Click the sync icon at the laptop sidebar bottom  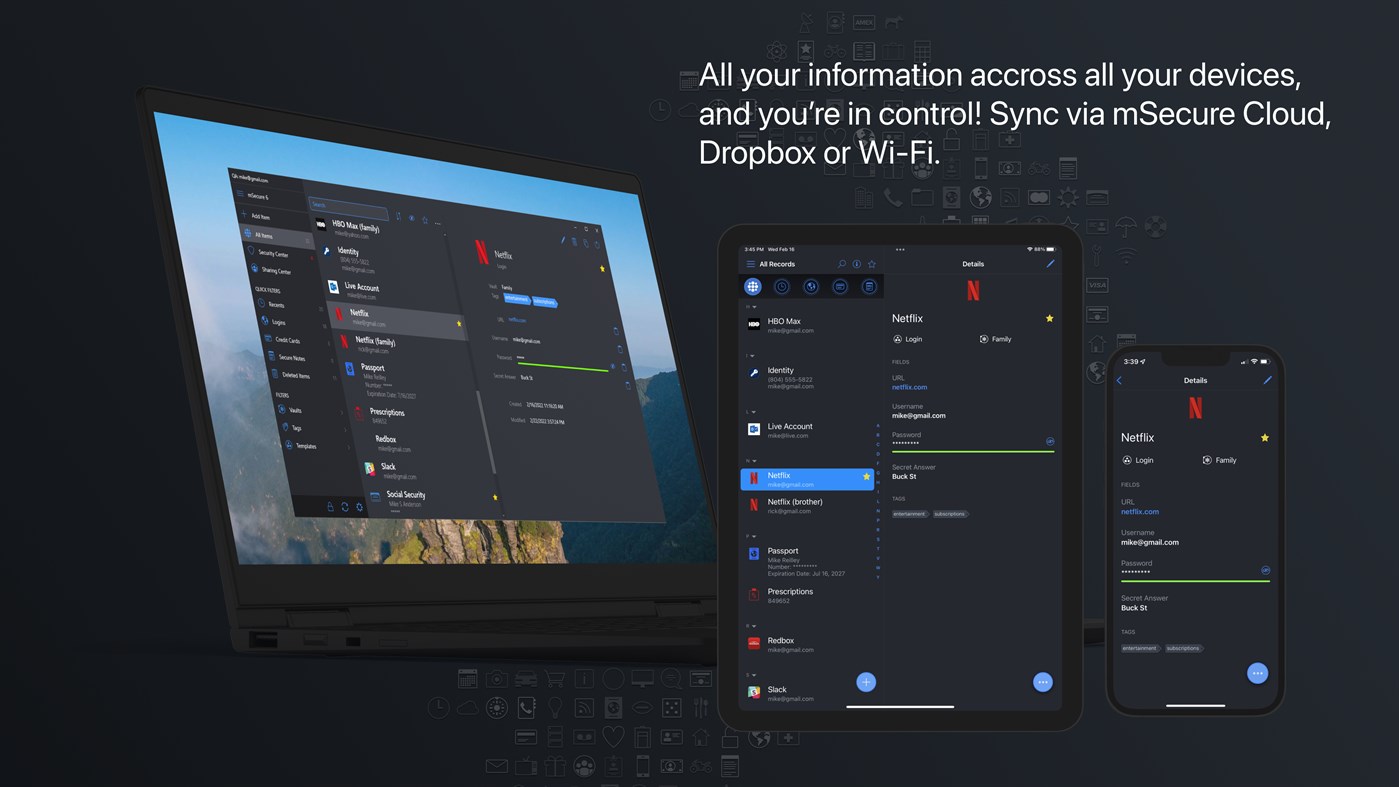(x=345, y=507)
